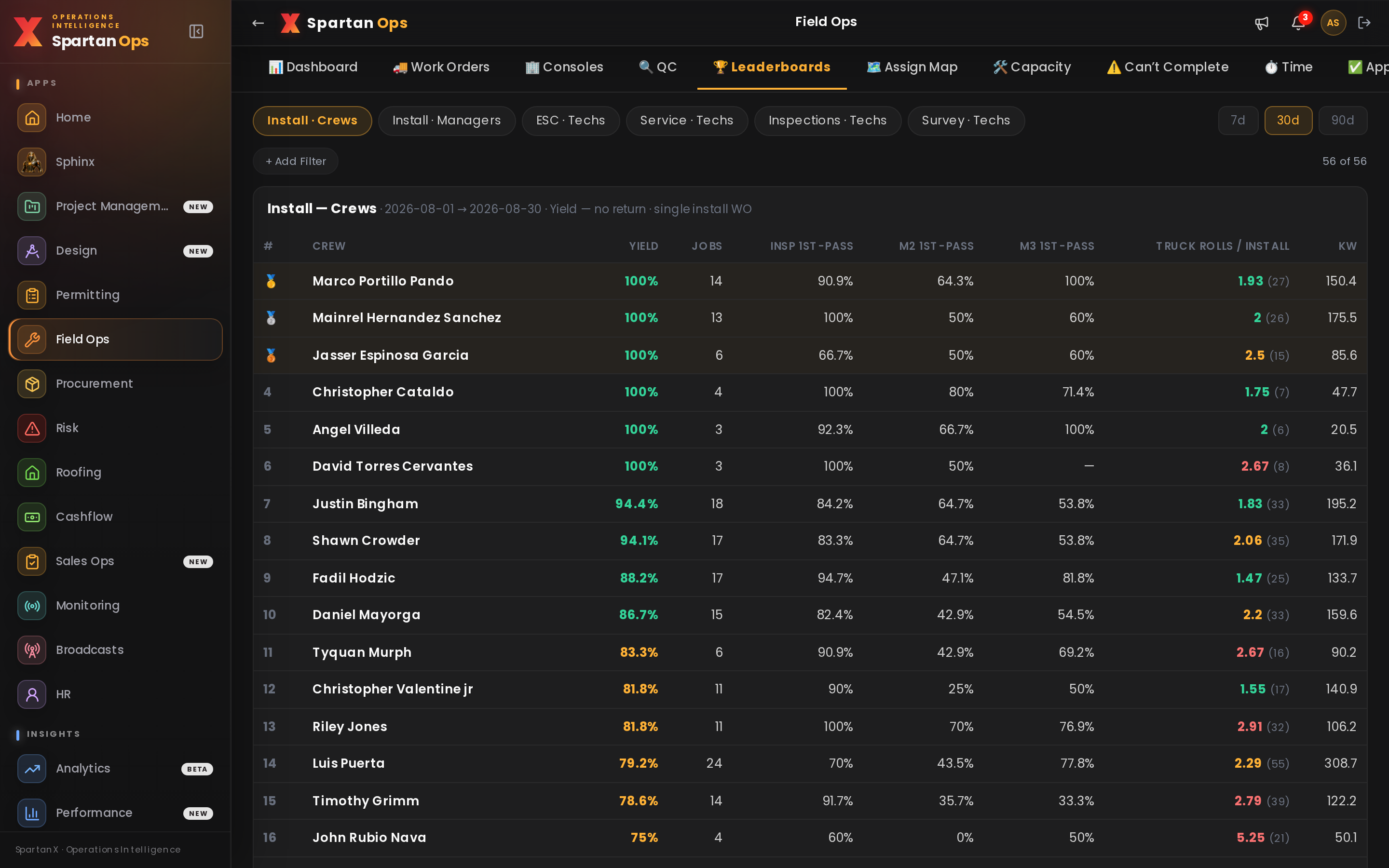Open HR app in sidebar
The height and width of the screenshot is (868, 1389).
(x=115, y=694)
